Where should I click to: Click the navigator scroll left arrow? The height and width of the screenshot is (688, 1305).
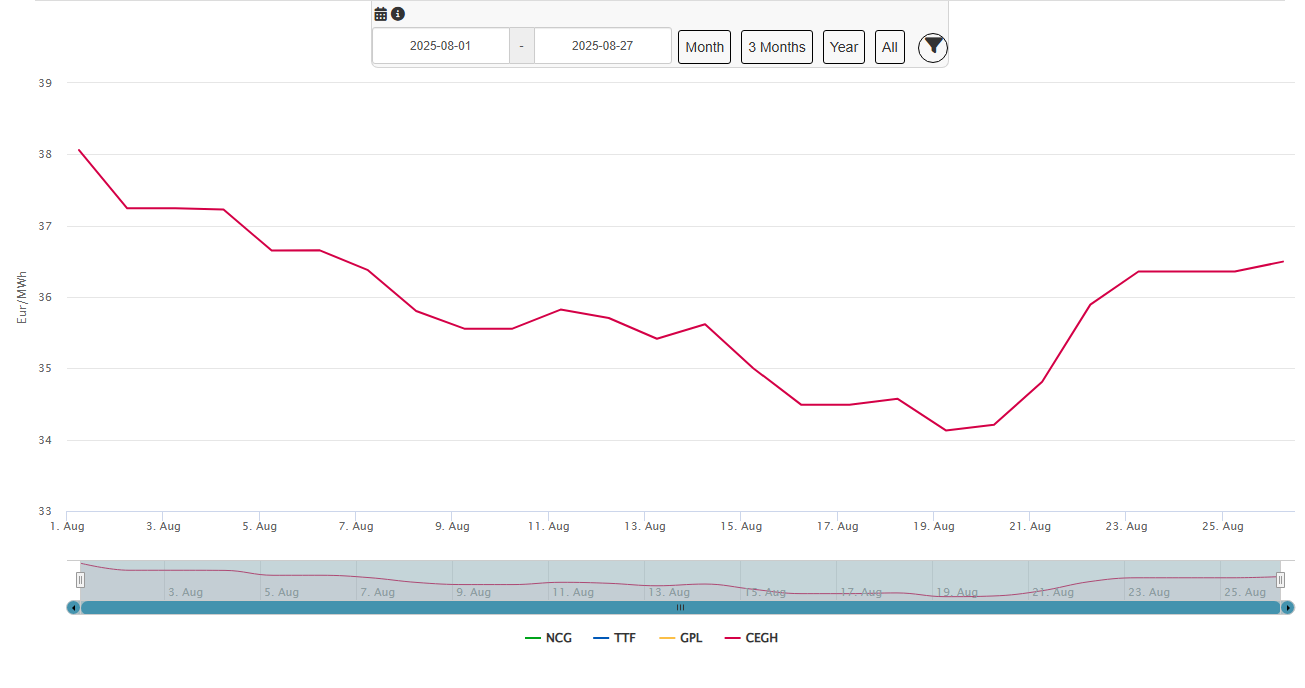pyautogui.click(x=73, y=607)
